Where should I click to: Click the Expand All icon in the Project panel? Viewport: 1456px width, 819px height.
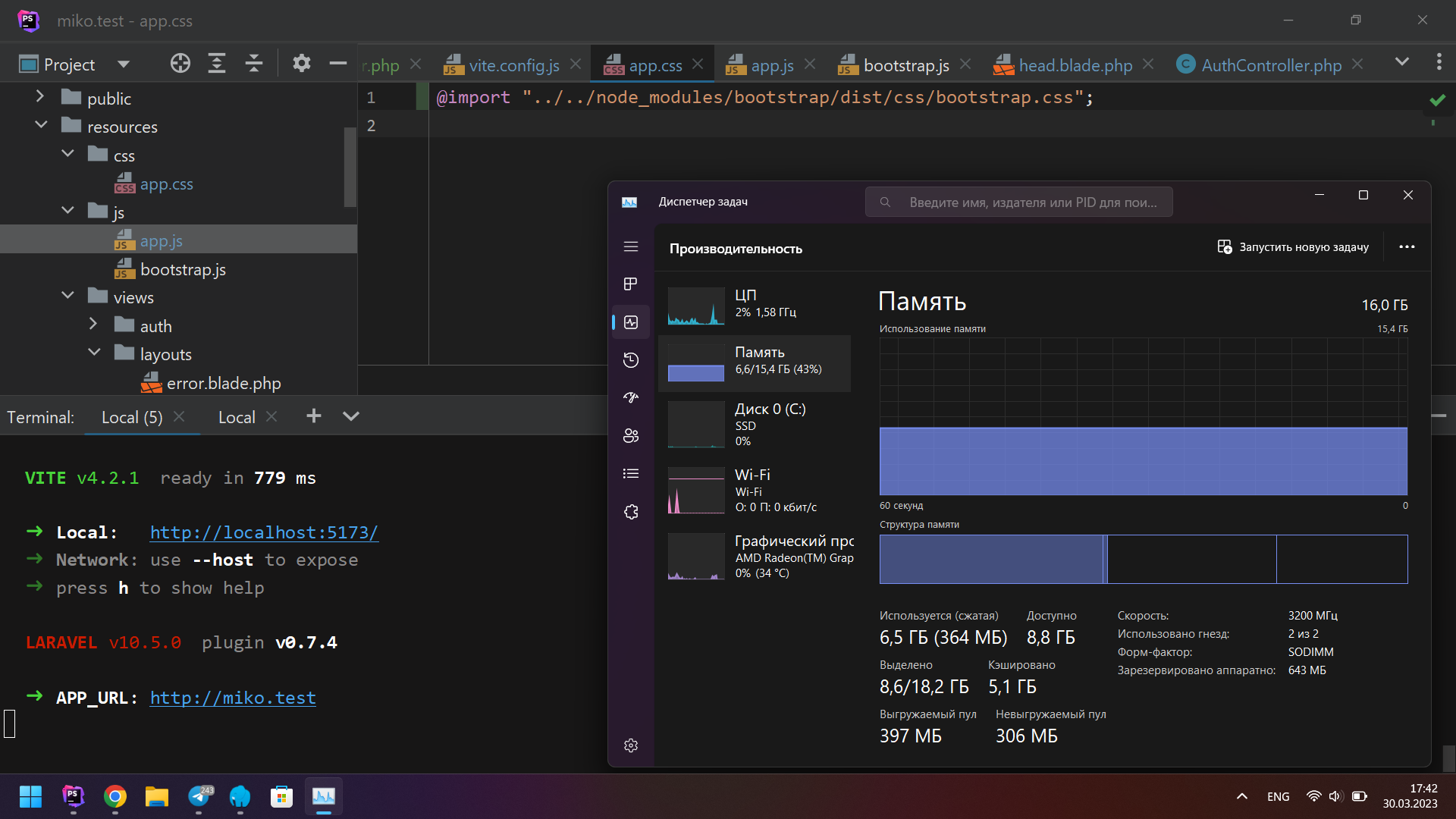[x=217, y=64]
